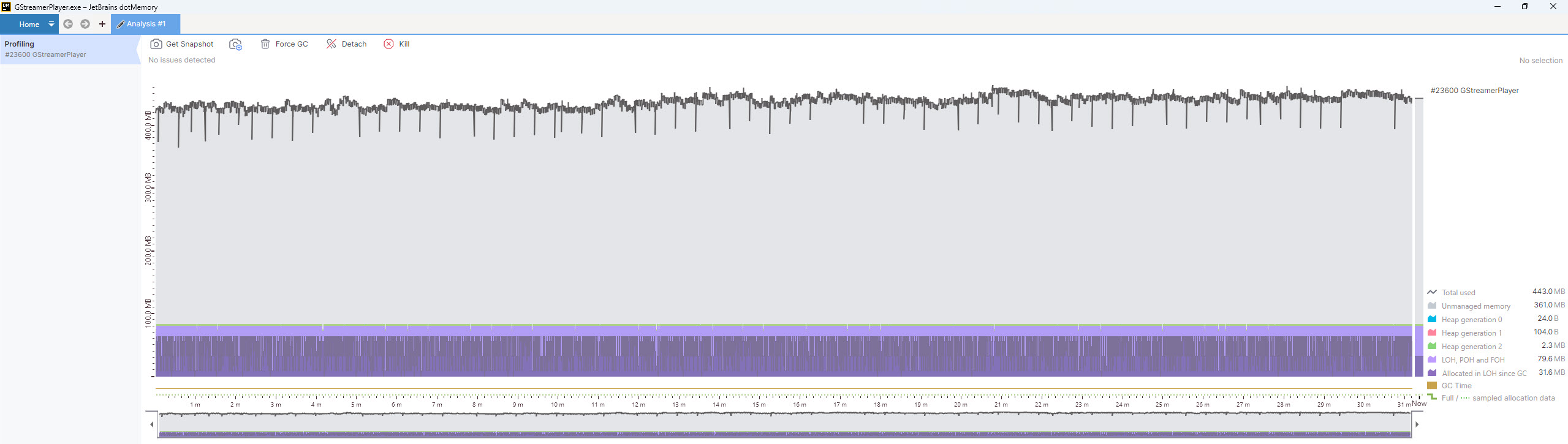Toggle Heap generation 0 legend entry
The height and width of the screenshot is (444, 1568).
pyautogui.click(x=1471, y=320)
